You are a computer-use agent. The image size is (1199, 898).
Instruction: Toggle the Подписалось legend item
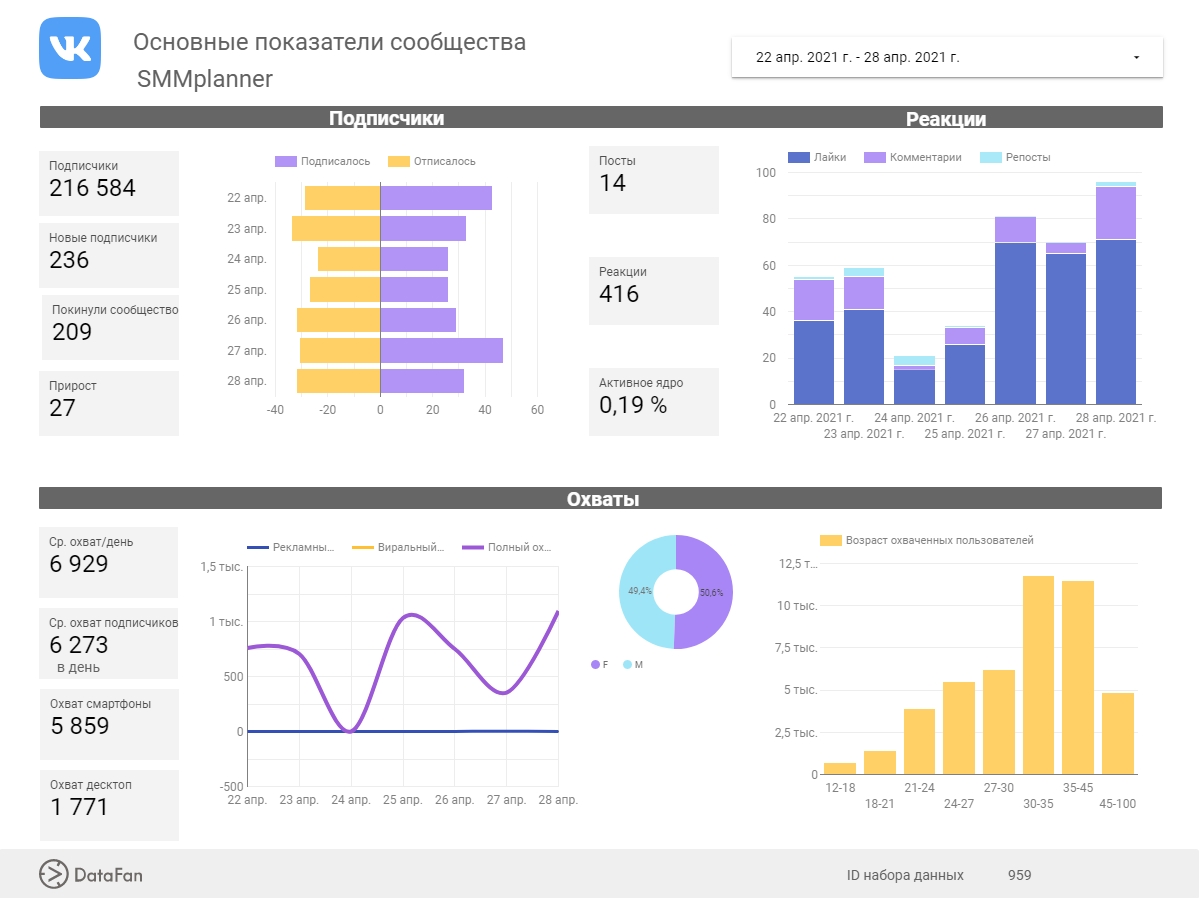pos(323,161)
